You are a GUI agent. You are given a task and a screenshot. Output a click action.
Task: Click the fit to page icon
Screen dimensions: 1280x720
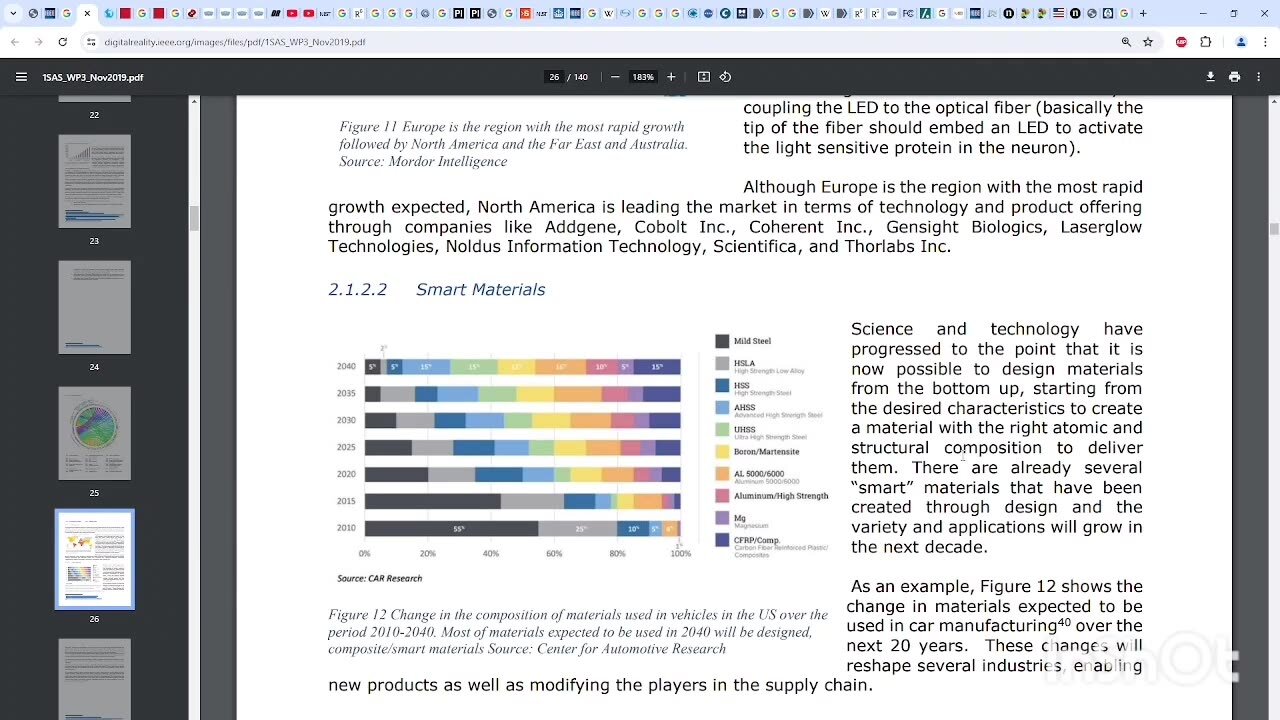[704, 77]
